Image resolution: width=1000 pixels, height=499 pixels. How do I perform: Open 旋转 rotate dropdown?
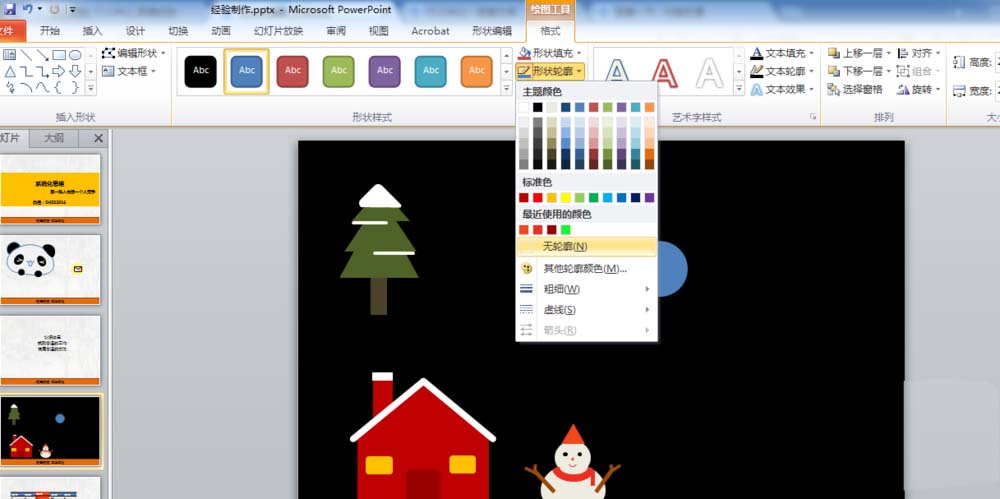918,89
